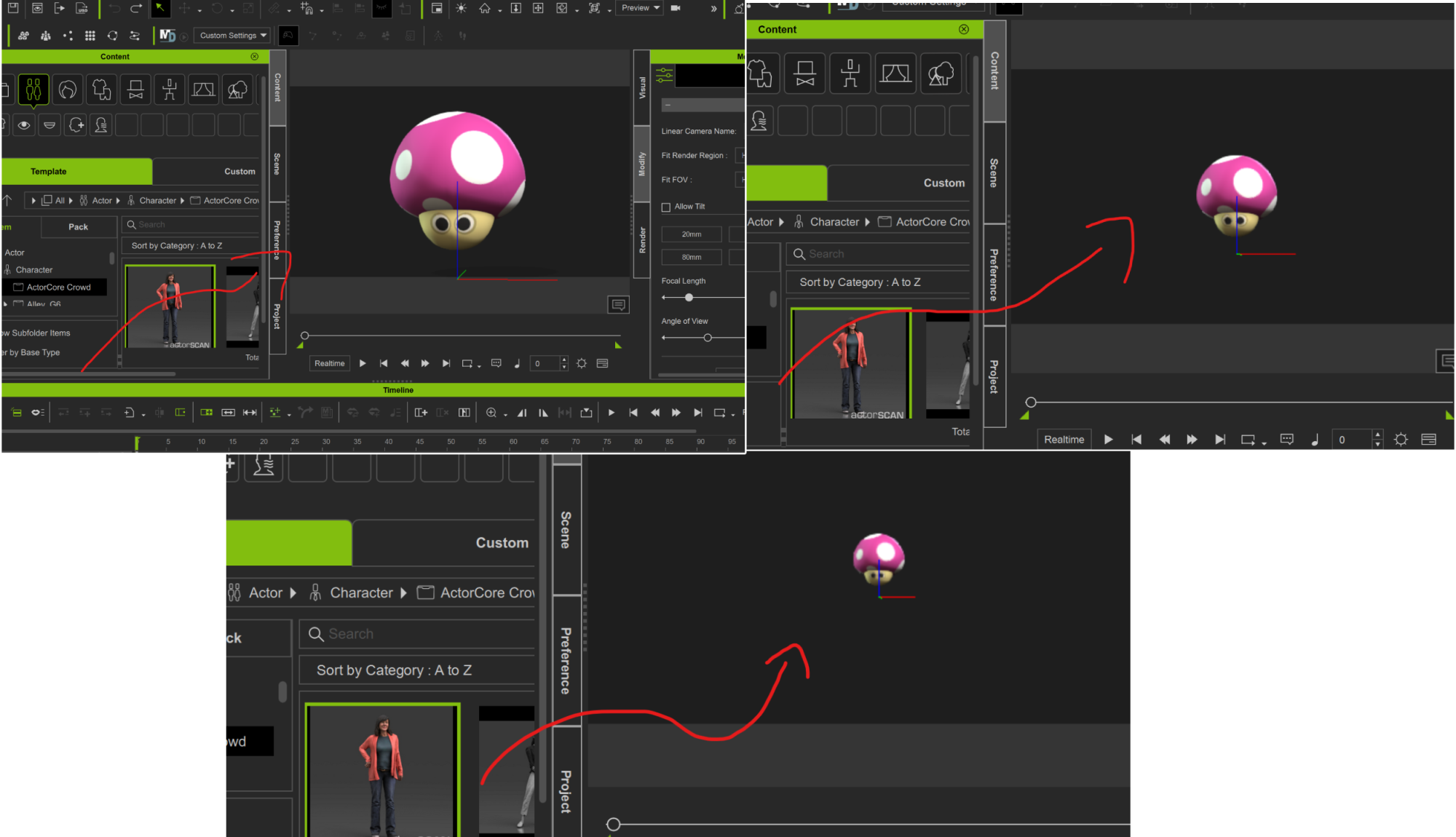
Task: Click the playback scrubber handle in main window
Action: tap(305, 336)
